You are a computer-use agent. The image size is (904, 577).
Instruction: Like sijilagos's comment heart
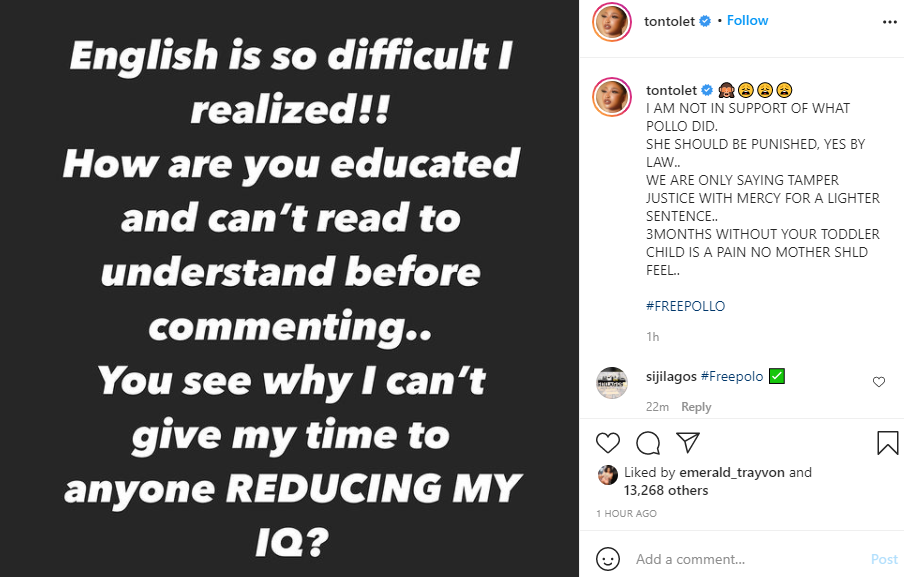[x=879, y=382]
